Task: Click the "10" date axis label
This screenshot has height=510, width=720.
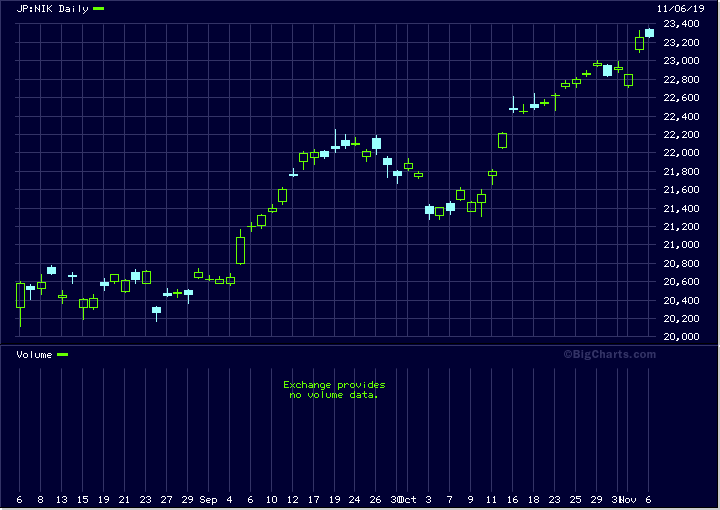Action: click(271, 499)
